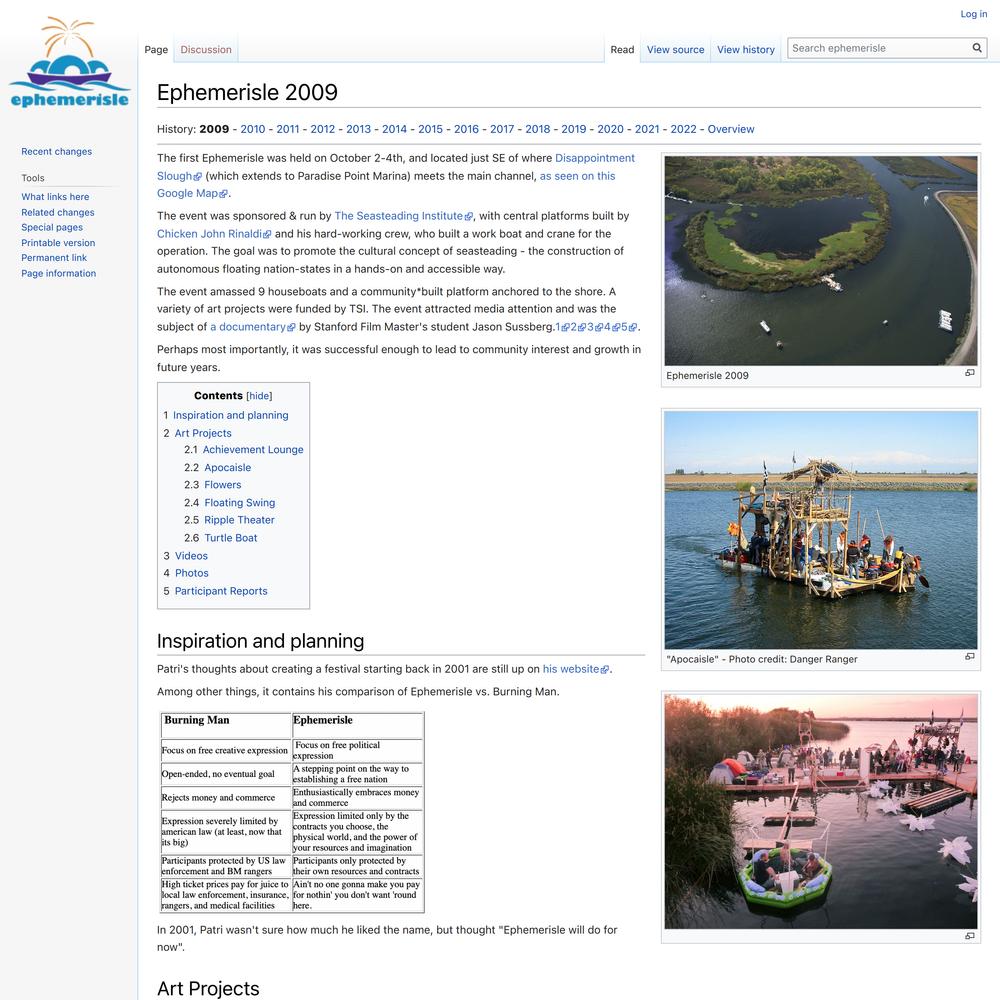
Task: Go to 2012 history page
Action: (x=323, y=129)
